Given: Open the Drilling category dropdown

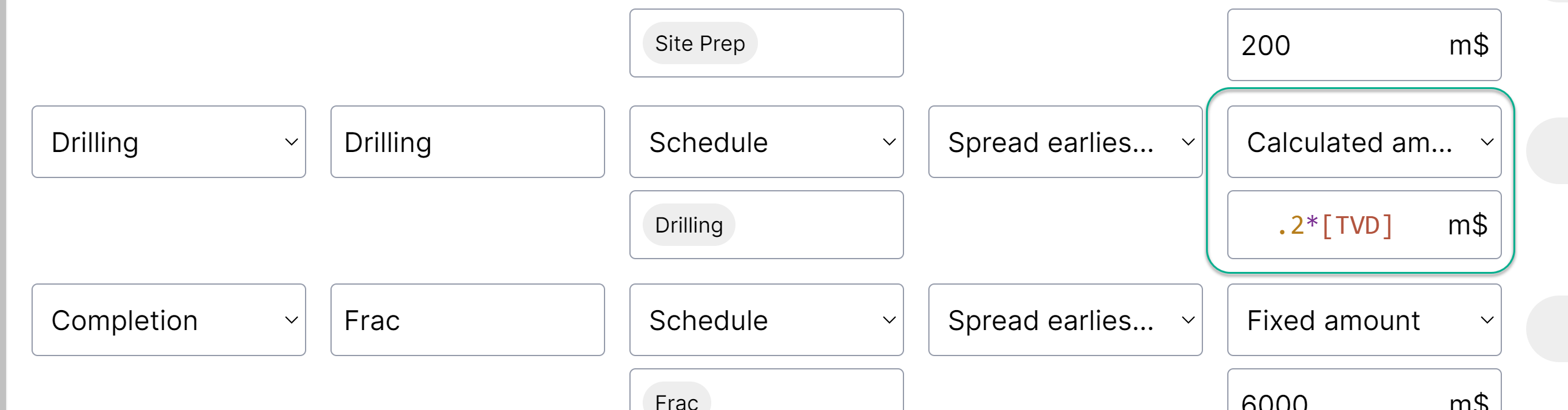Looking at the screenshot, I should [169, 142].
